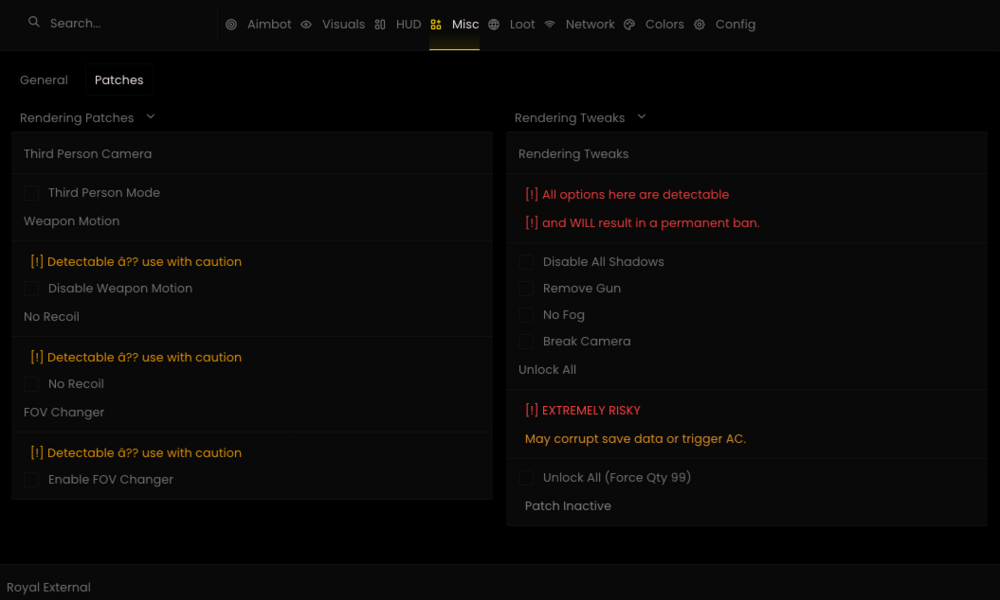The image size is (1000, 600).
Task: Enable the Remove Gun checkbox
Action: (x=526, y=288)
